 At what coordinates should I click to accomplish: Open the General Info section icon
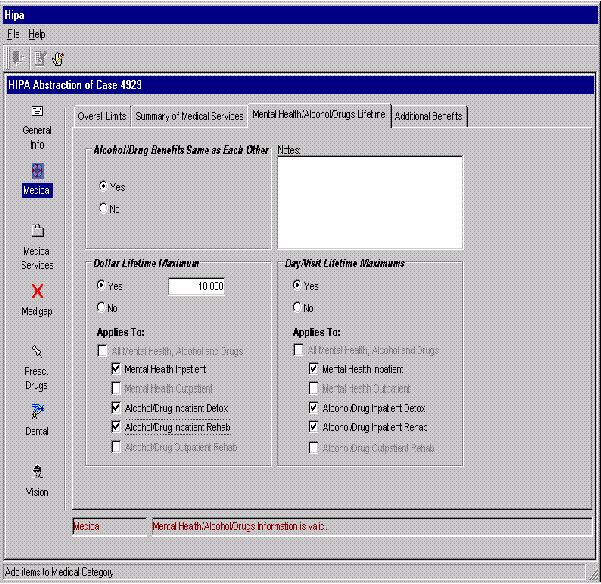pos(37,112)
